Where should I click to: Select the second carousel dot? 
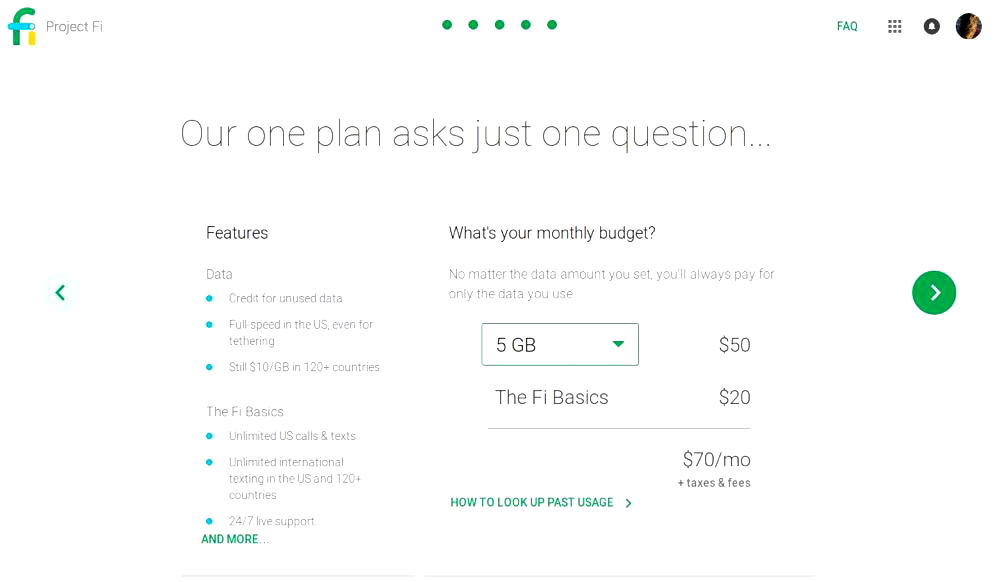tap(473, 24)
